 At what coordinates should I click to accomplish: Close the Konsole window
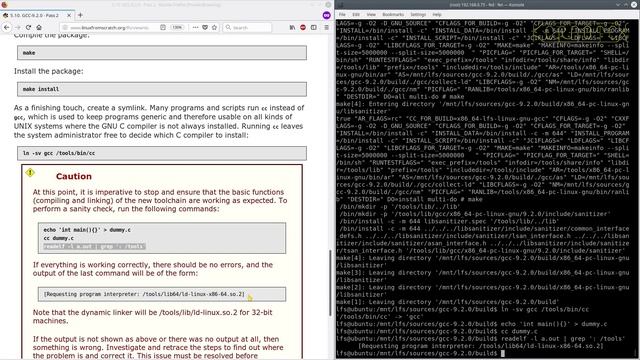[x=635, y=4]
